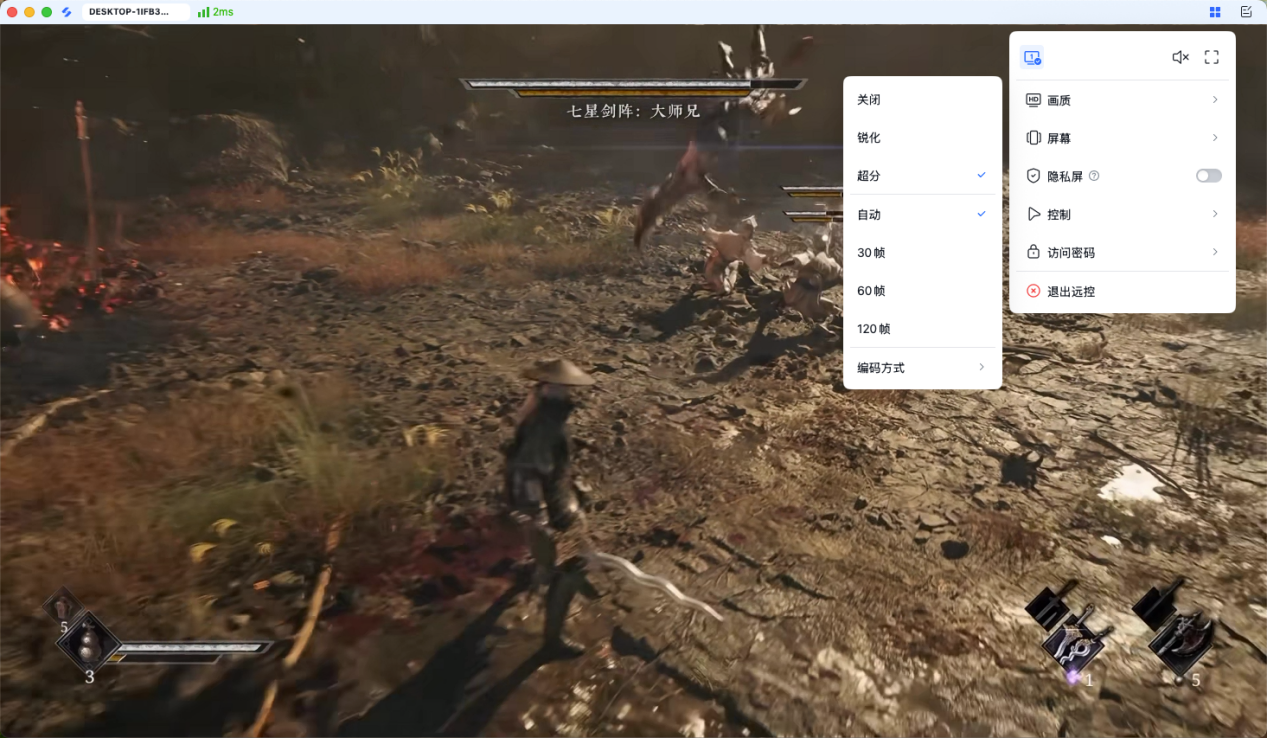Image resolution: width=1267 pixels, height=738 pixels.
Task: Open the 画质 menu entry
Action: click(1122, 100)
